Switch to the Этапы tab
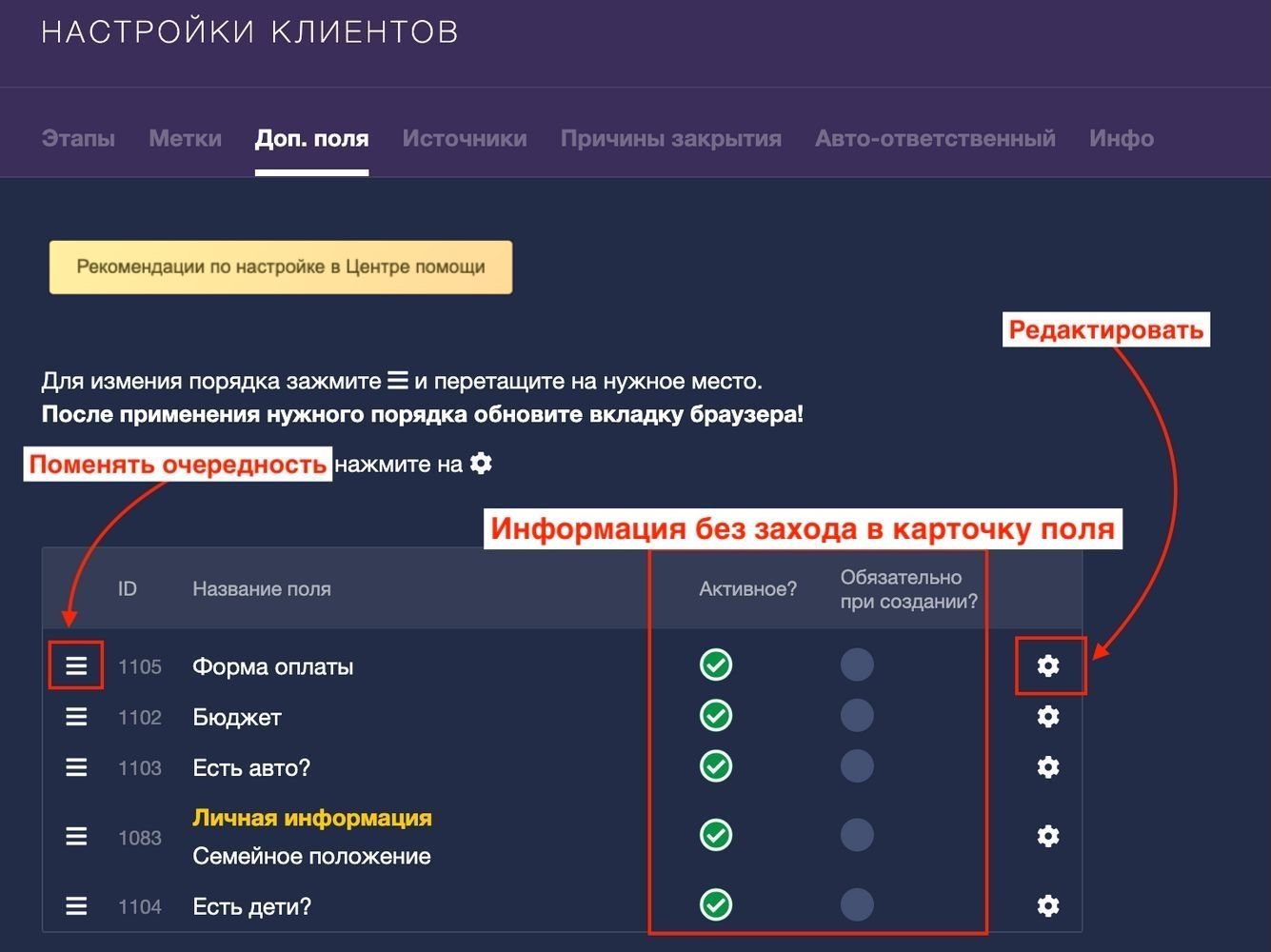The height and width of the screenshot is (952, 1271). (x=78, y=138)
